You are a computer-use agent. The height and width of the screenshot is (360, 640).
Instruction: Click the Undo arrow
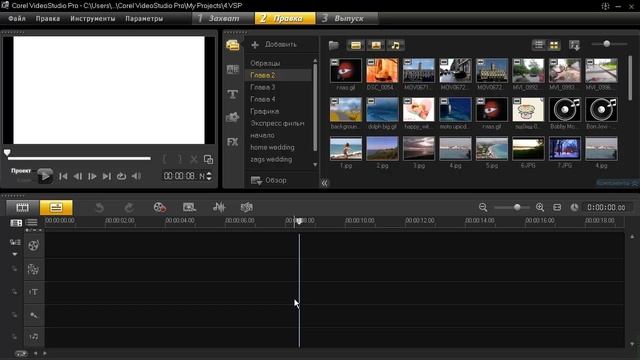99,208
